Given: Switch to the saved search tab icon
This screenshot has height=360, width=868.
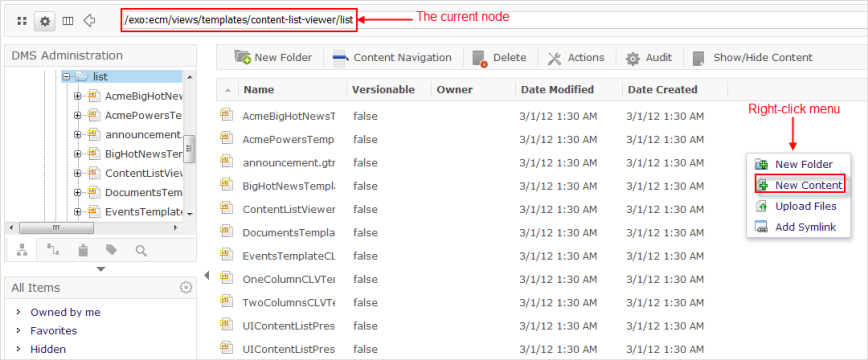Looking at the screenshot, I should (141, 251).
